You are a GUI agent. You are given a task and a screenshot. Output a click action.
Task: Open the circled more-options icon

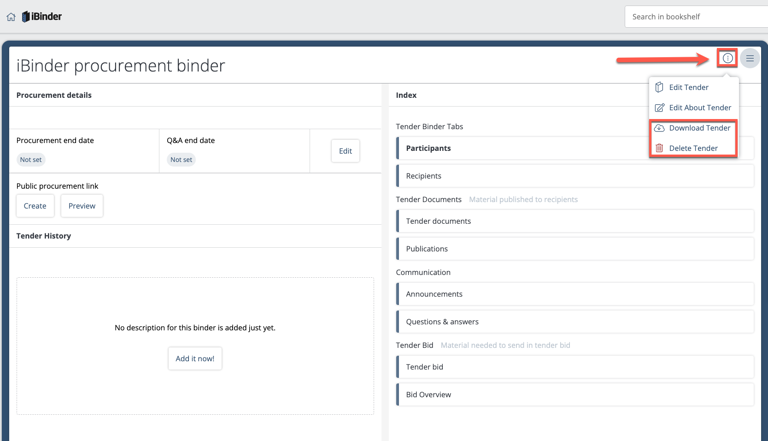pos(727,58)
